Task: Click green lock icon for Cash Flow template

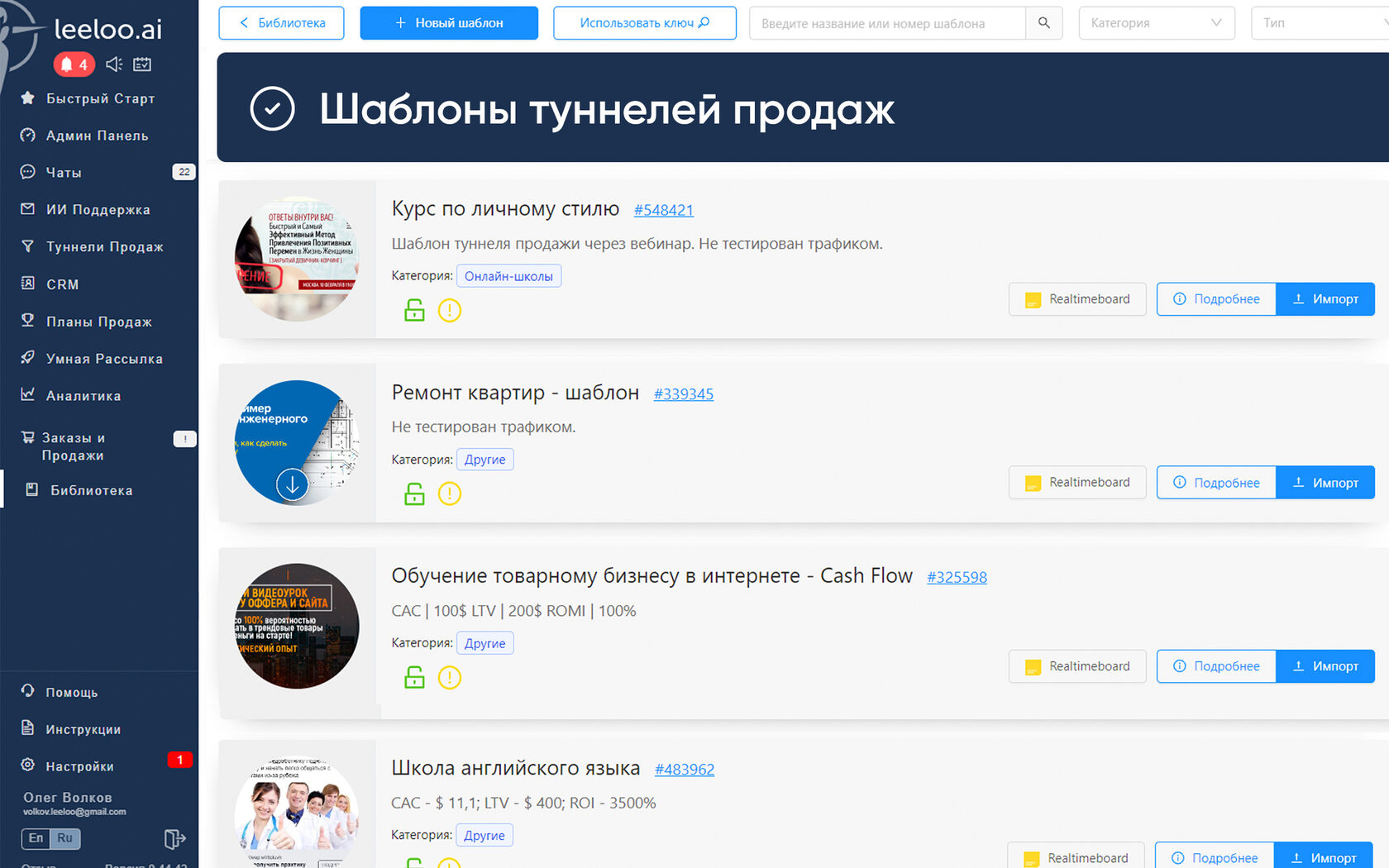Action: coord(414,677)
